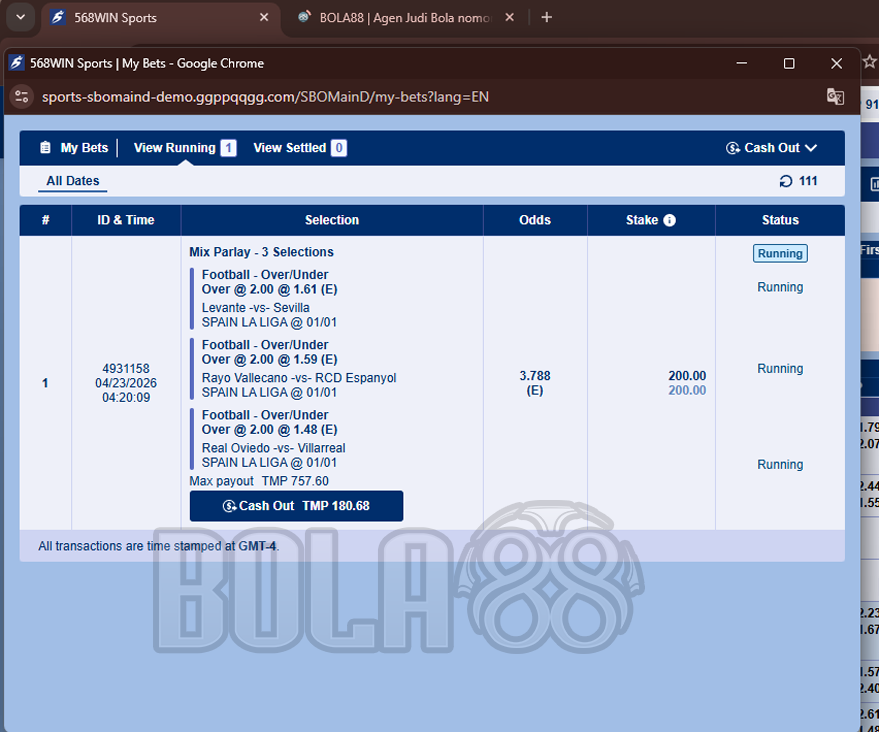Click the Odds column header

[535, 220]
